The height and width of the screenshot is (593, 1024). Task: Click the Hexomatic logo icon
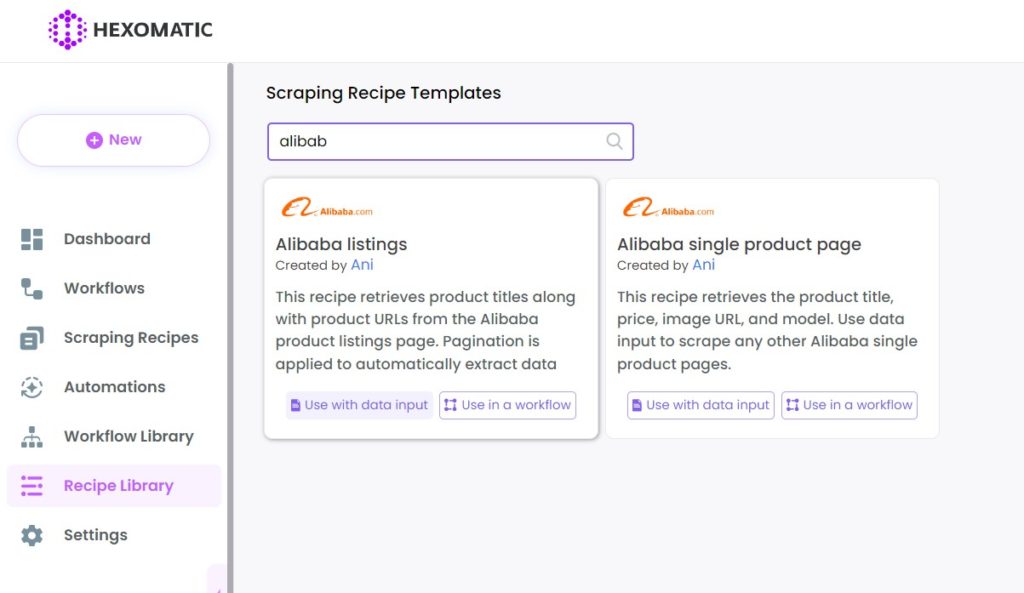[67, 29]
